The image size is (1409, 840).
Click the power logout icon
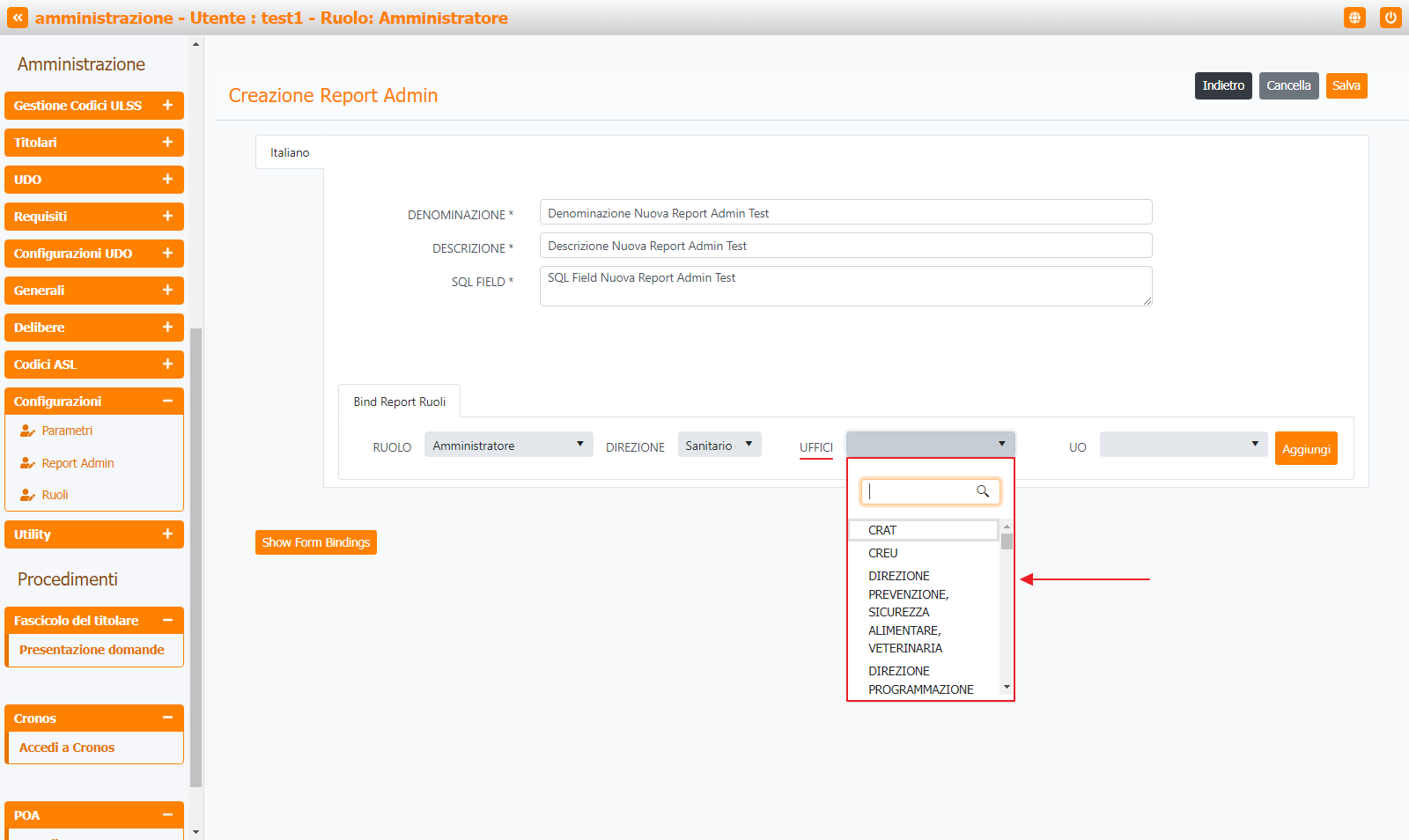[x=1391, y=18]
